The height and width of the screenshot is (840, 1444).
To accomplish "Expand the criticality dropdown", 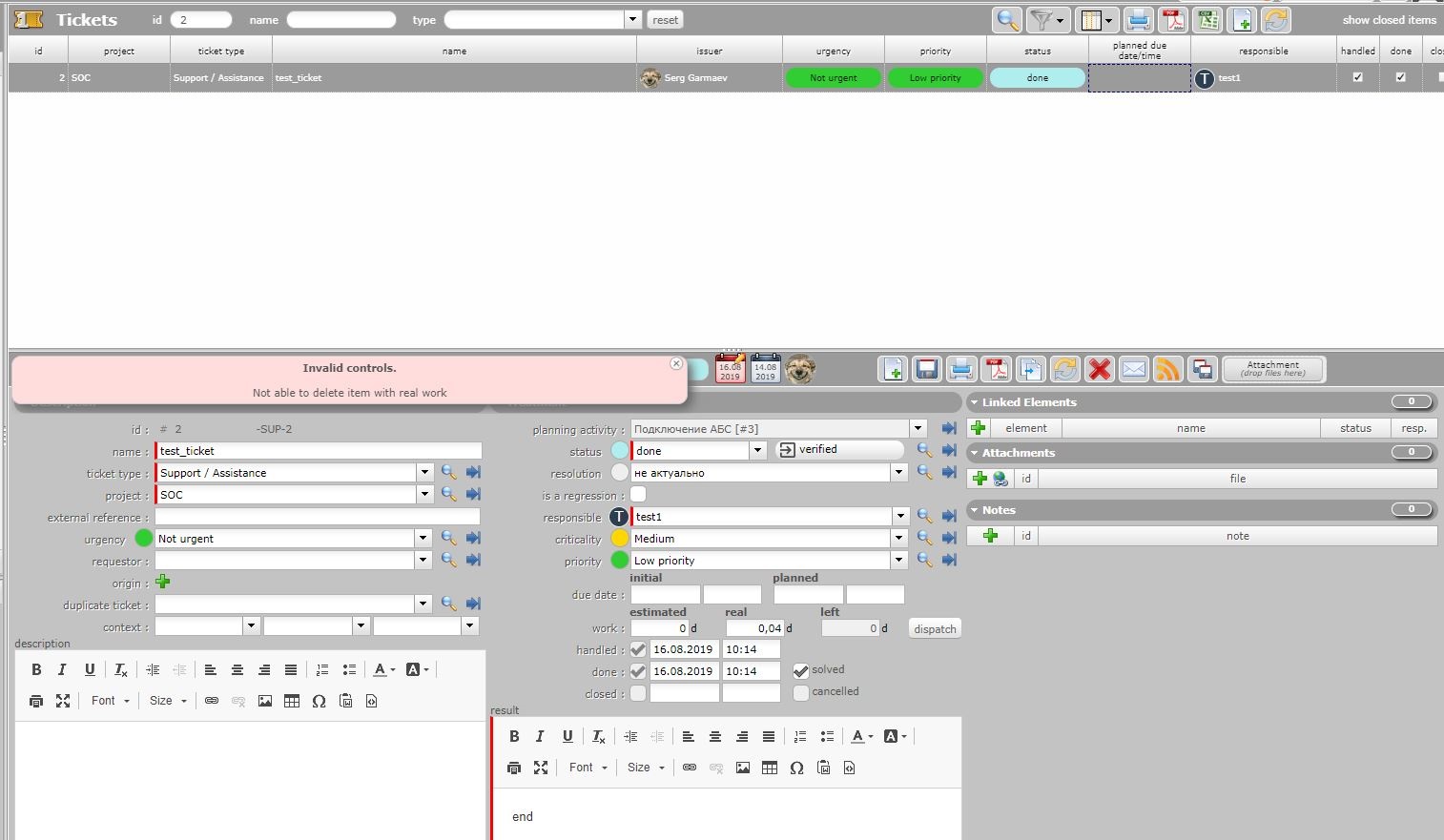I will click(898, 539).
